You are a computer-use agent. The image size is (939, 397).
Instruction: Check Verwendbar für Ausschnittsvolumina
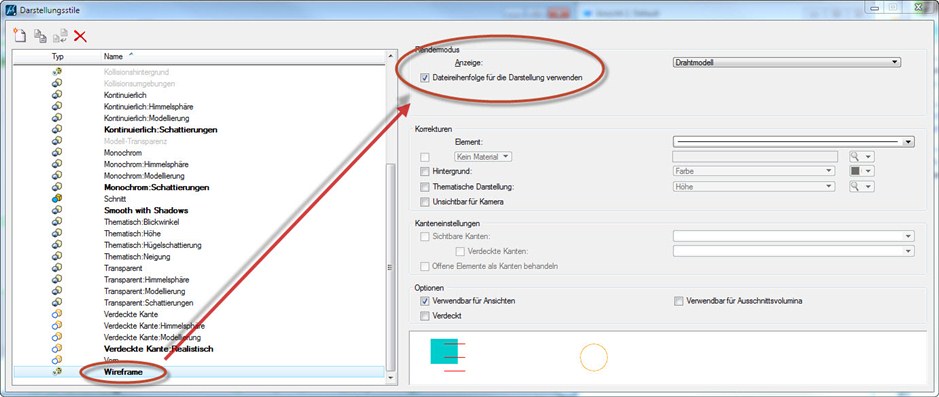coord(678,301)
